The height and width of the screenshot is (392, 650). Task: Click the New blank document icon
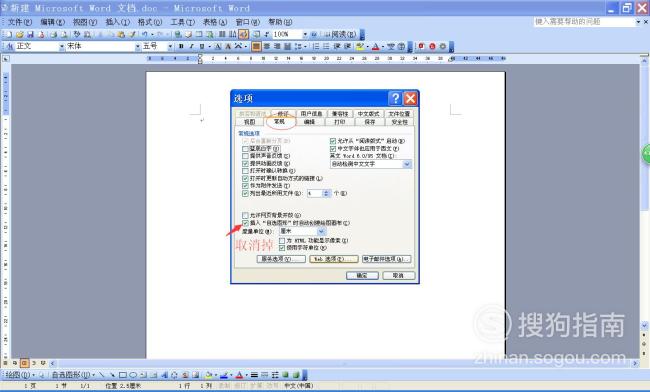pos(9,34)
